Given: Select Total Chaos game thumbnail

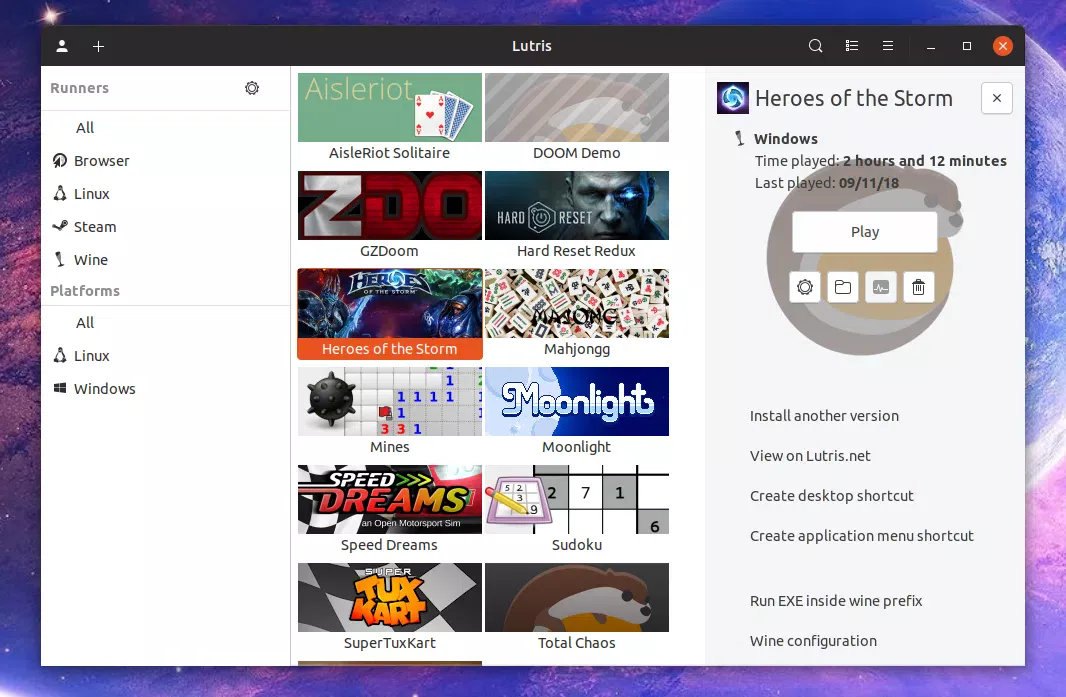Looking at the screenshot, I should (x=577, y=597).
